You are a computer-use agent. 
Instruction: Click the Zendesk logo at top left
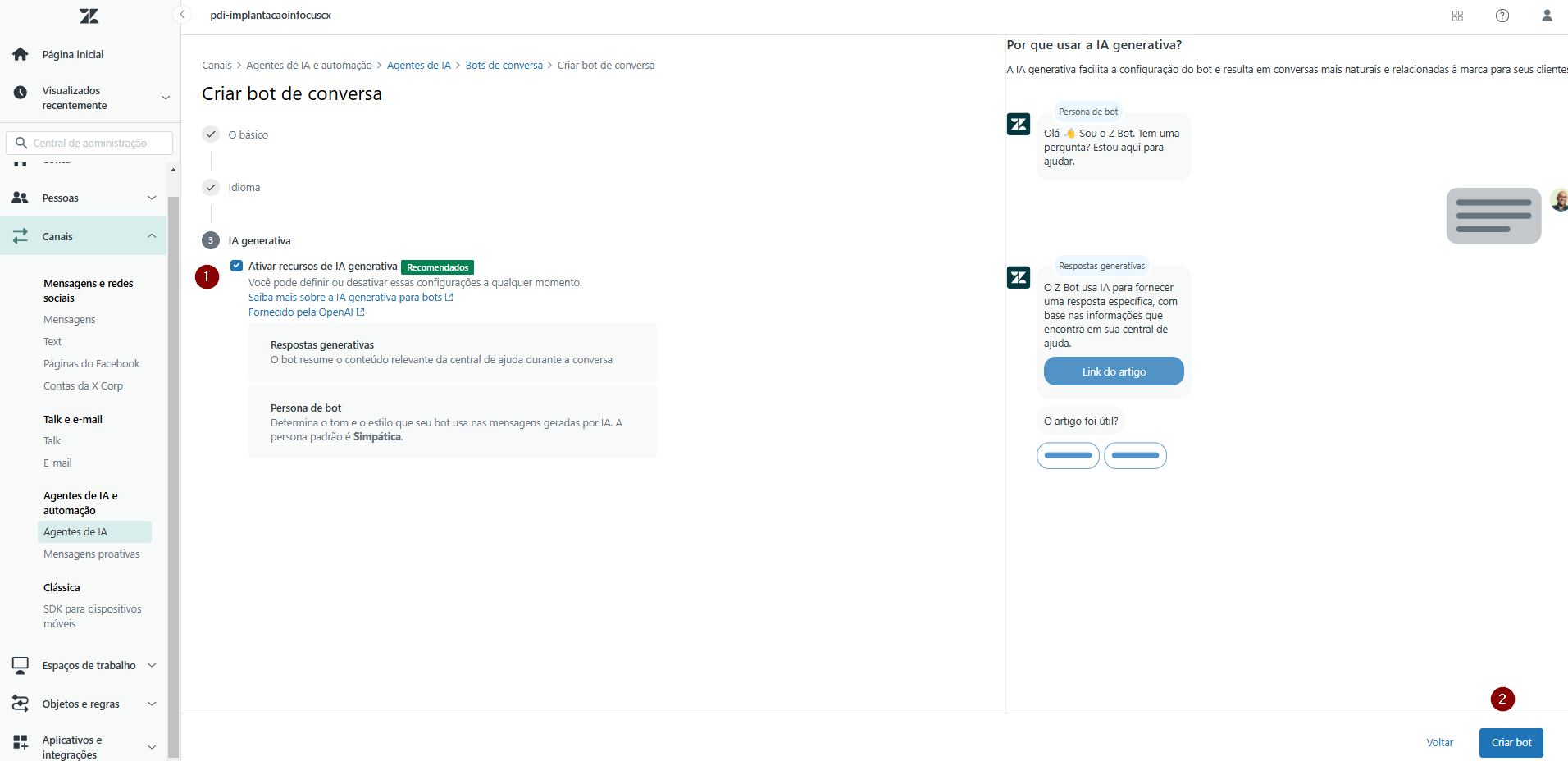(x=89, y=16)
